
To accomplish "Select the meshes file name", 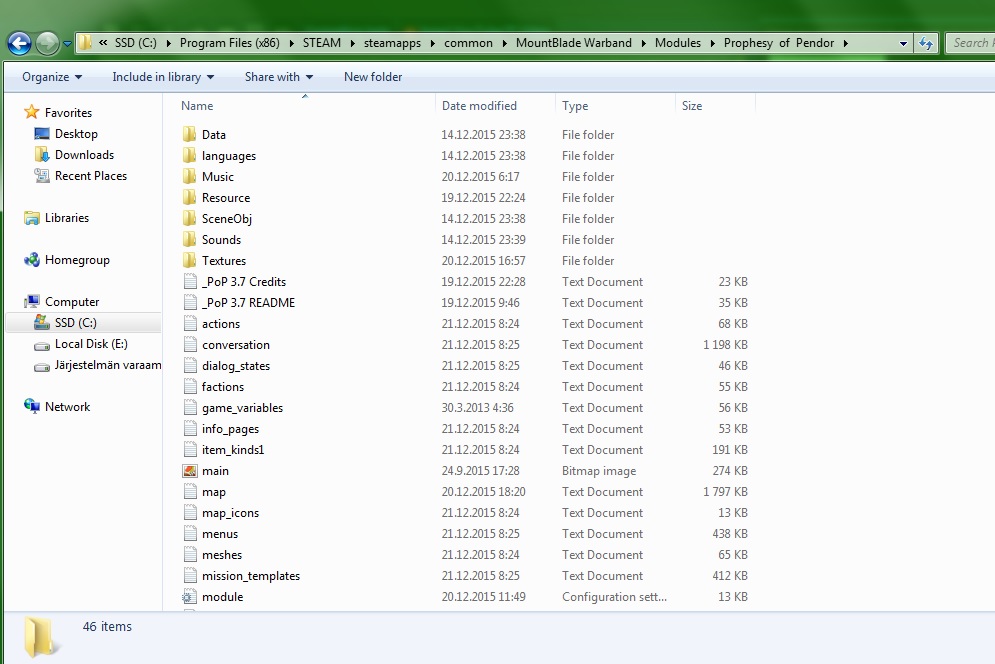I will pos(221,555).
